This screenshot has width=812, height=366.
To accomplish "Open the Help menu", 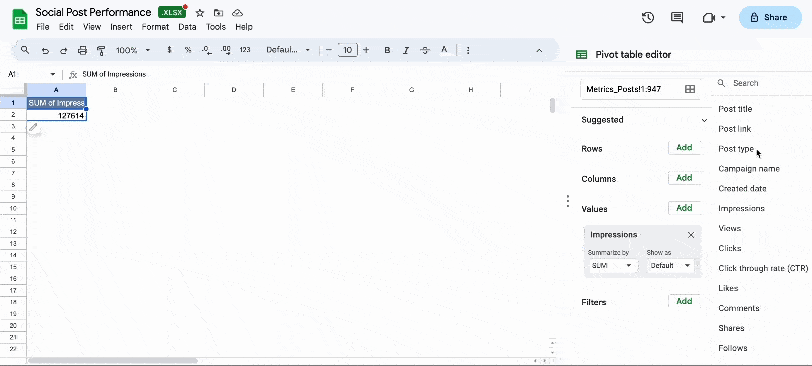I will point(244,27).
